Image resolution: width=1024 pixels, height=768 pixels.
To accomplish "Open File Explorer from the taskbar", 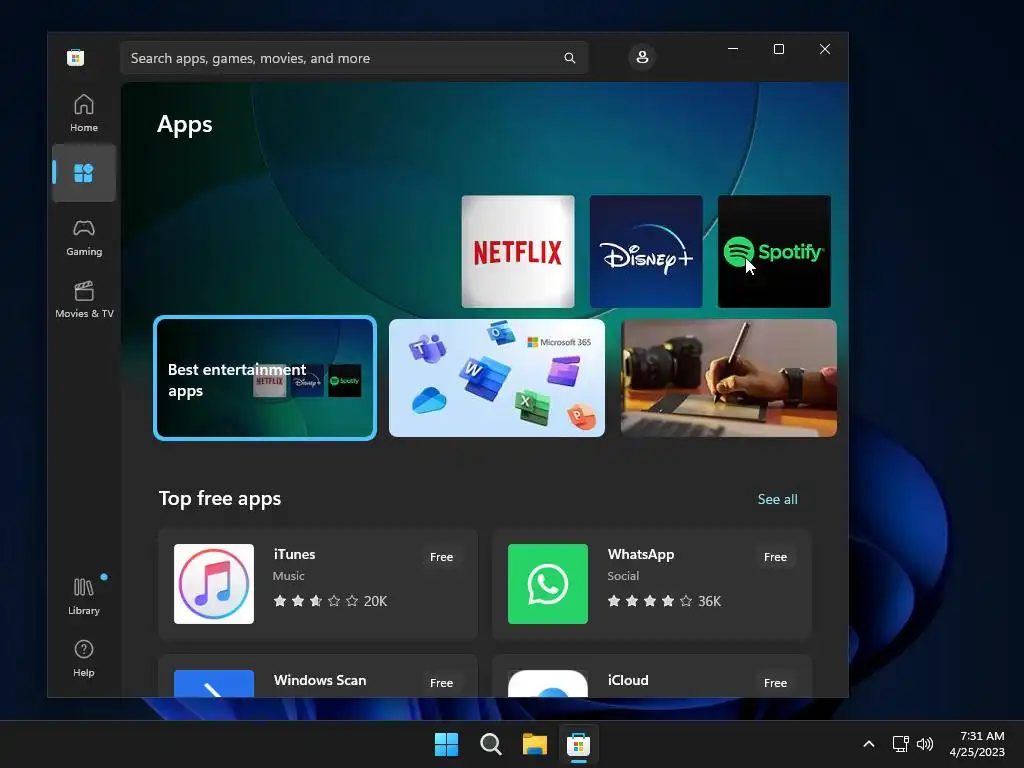I will 535,744.
